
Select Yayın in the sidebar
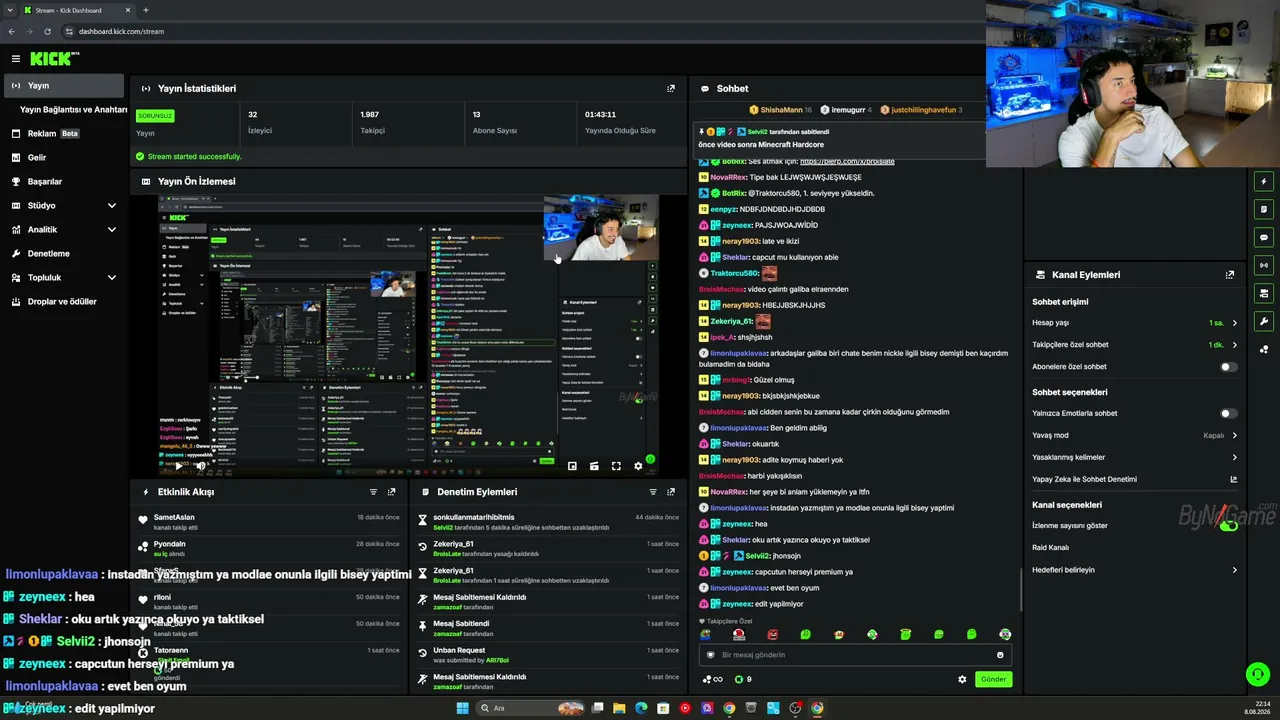(64, 86)
